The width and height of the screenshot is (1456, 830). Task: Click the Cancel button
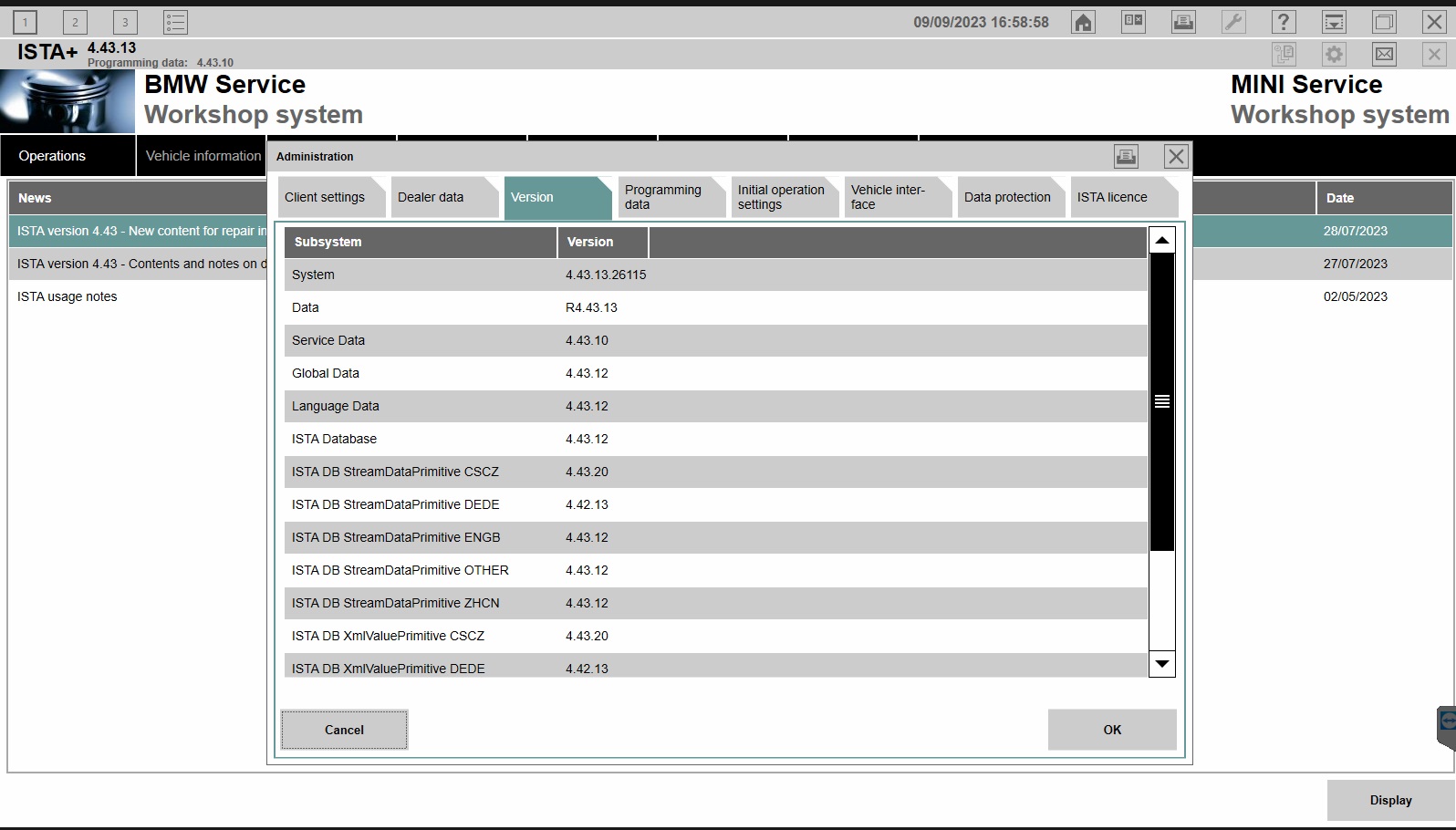pos(344,730)
